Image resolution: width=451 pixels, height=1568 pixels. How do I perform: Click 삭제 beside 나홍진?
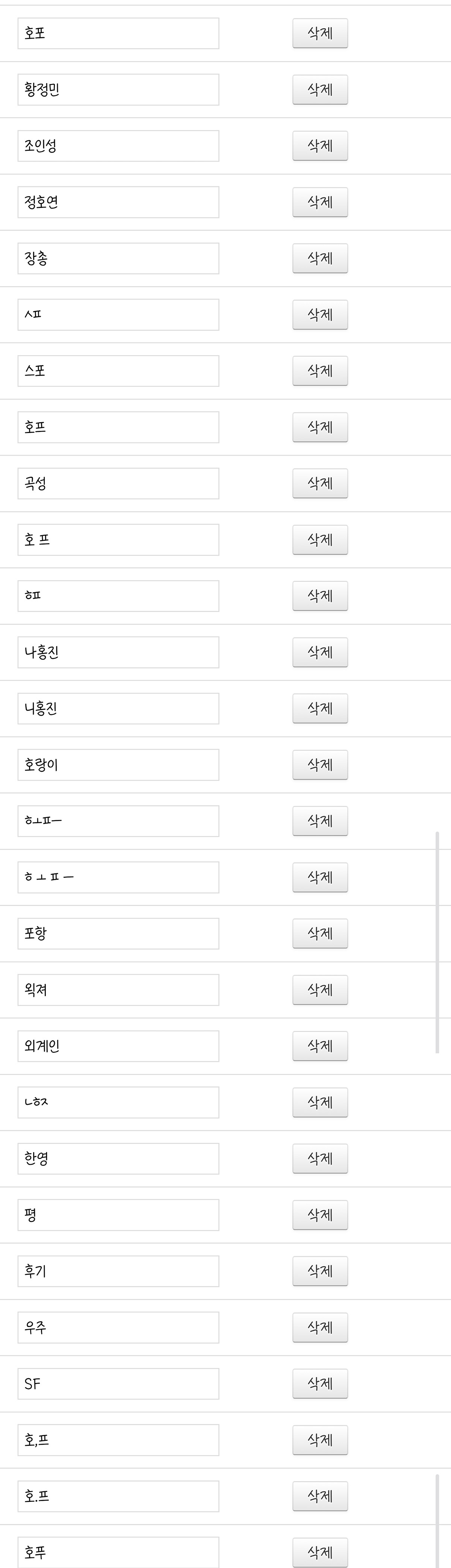pyautogui.click(x=320, y=652)
